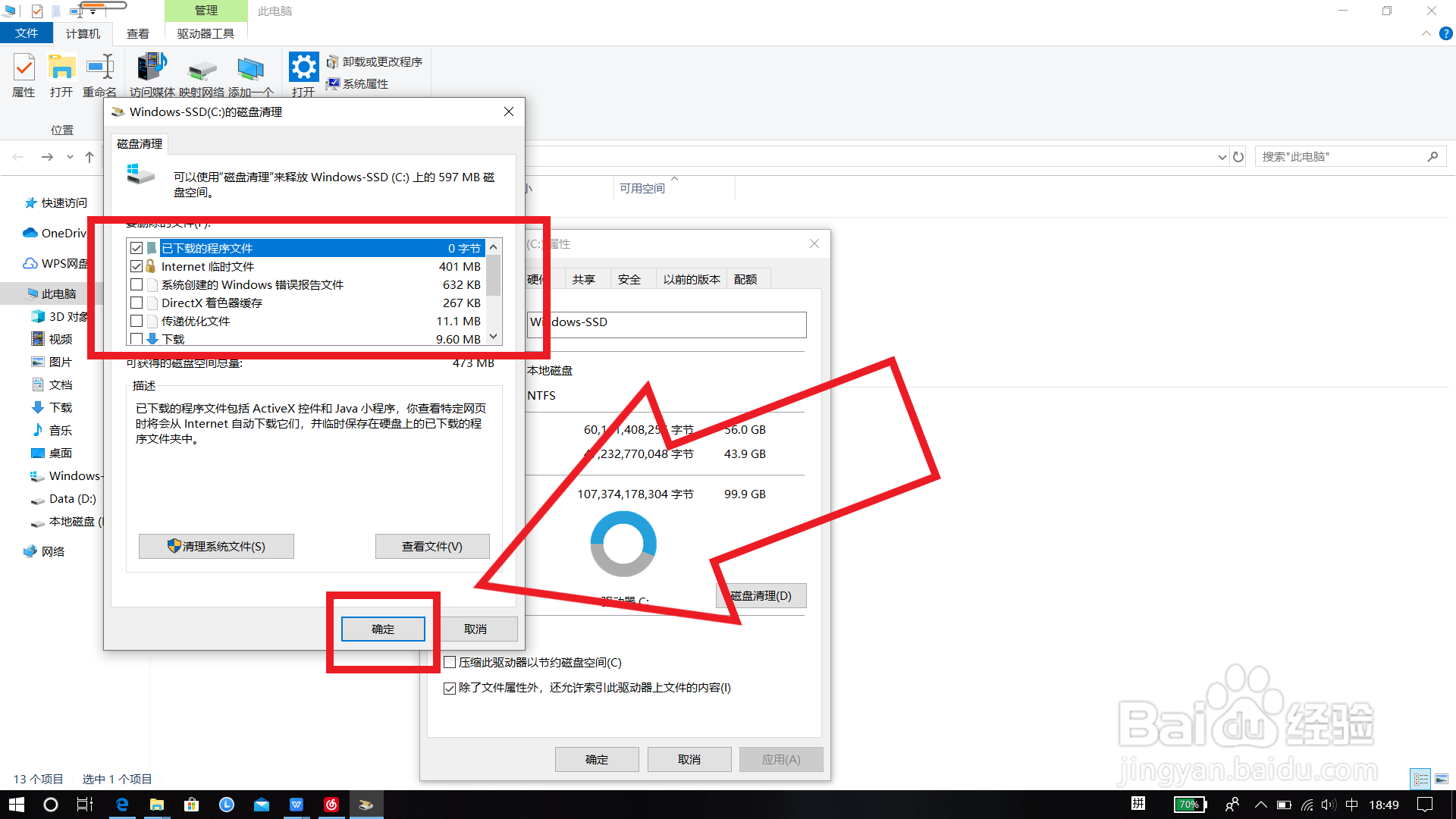
Task: Check Downloads (下载) checkbox in cleanup list
Action: 136,339
